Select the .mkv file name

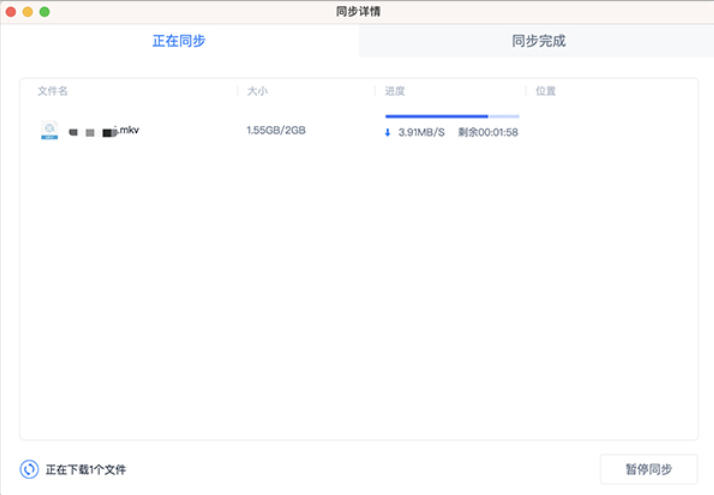104,131
